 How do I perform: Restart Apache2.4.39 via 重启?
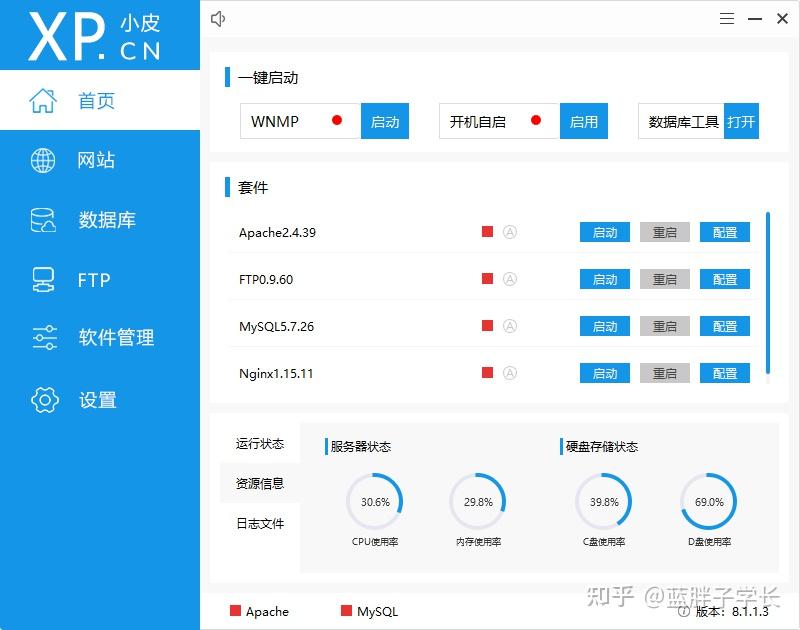click(x=665, y=232)
